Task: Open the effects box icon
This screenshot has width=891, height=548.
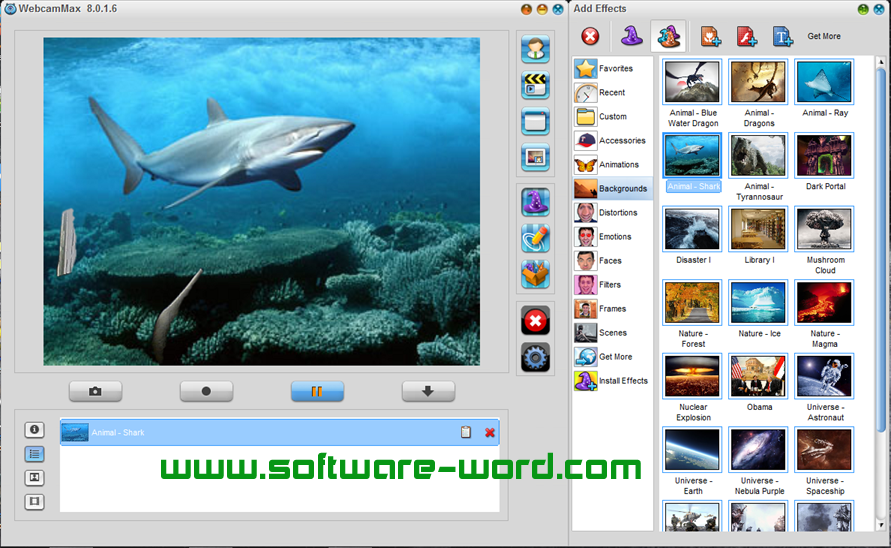Action: 535,274
